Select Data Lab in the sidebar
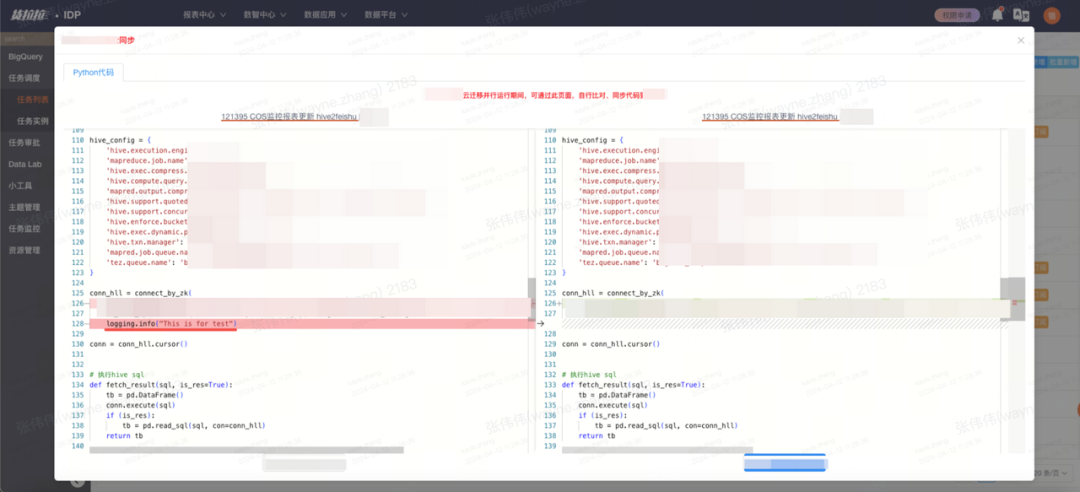Viewport: 1080px width, 492px height. pos(26,164)
